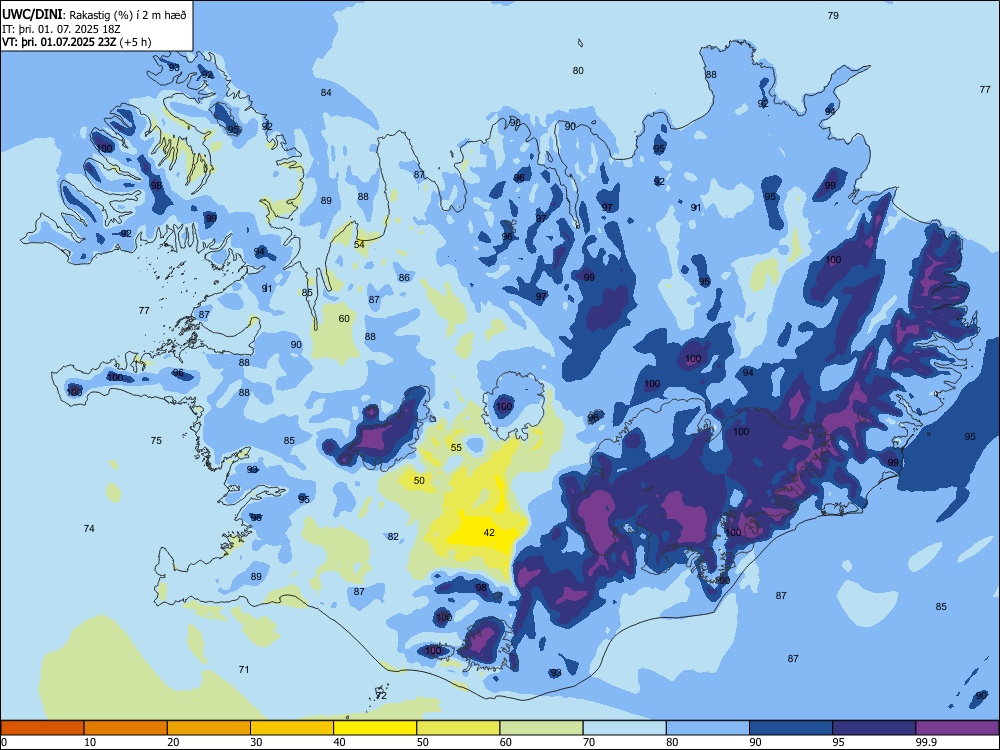Screen dimensions: 1000x750
Task: Click the 74 value over the western sea
Action: click(x=89, y=529)
